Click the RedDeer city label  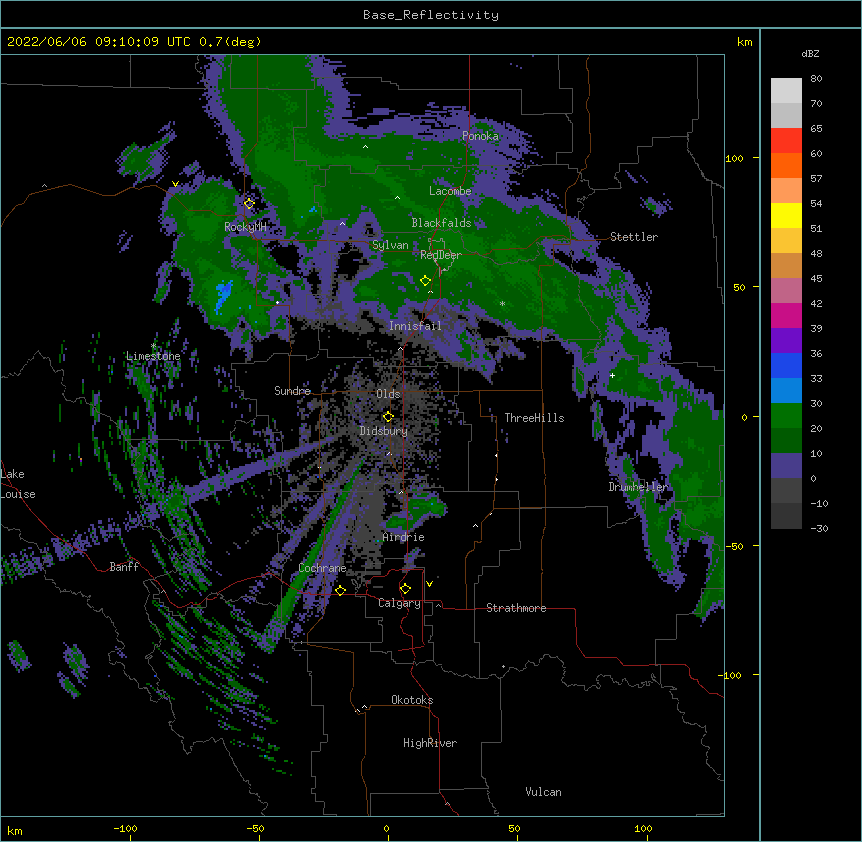point(440,255)
